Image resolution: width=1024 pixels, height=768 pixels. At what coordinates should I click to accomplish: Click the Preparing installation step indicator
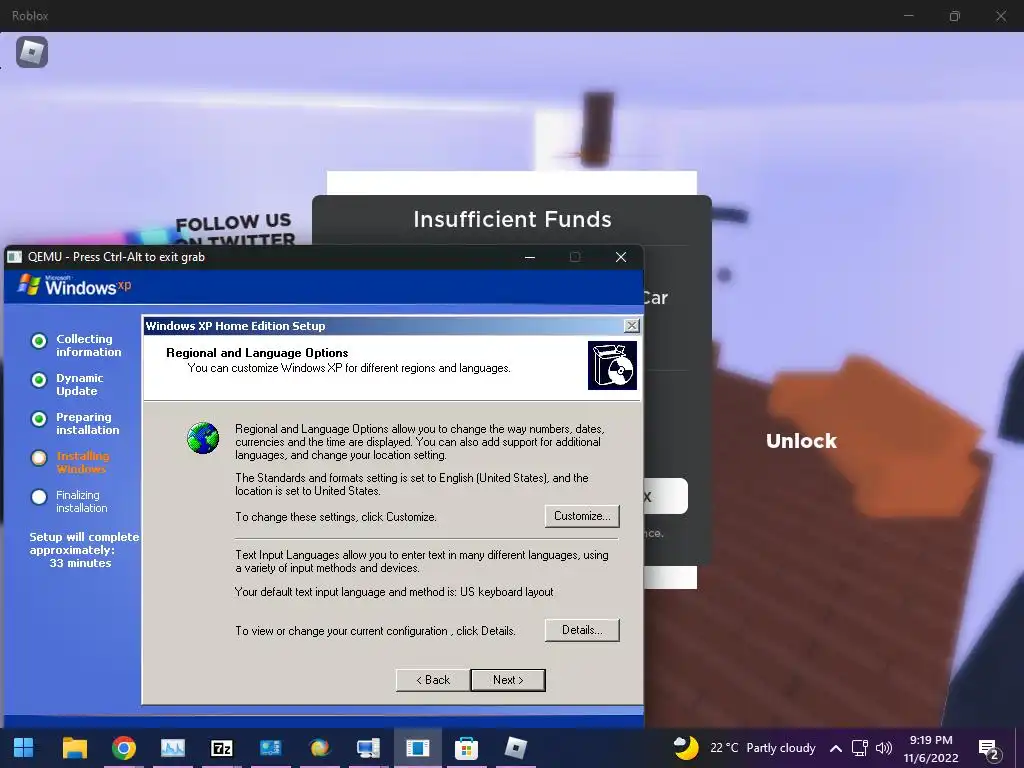tap(39, 419)
